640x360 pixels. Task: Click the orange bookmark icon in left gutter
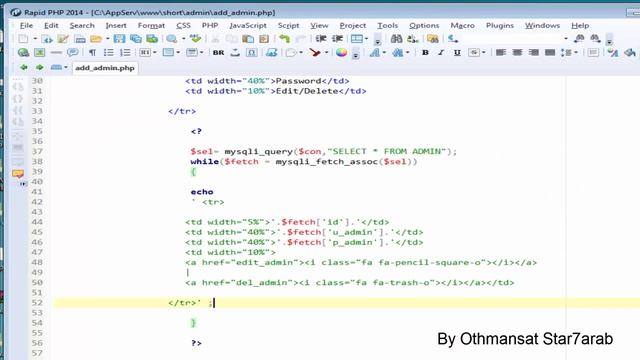(18, 174)
